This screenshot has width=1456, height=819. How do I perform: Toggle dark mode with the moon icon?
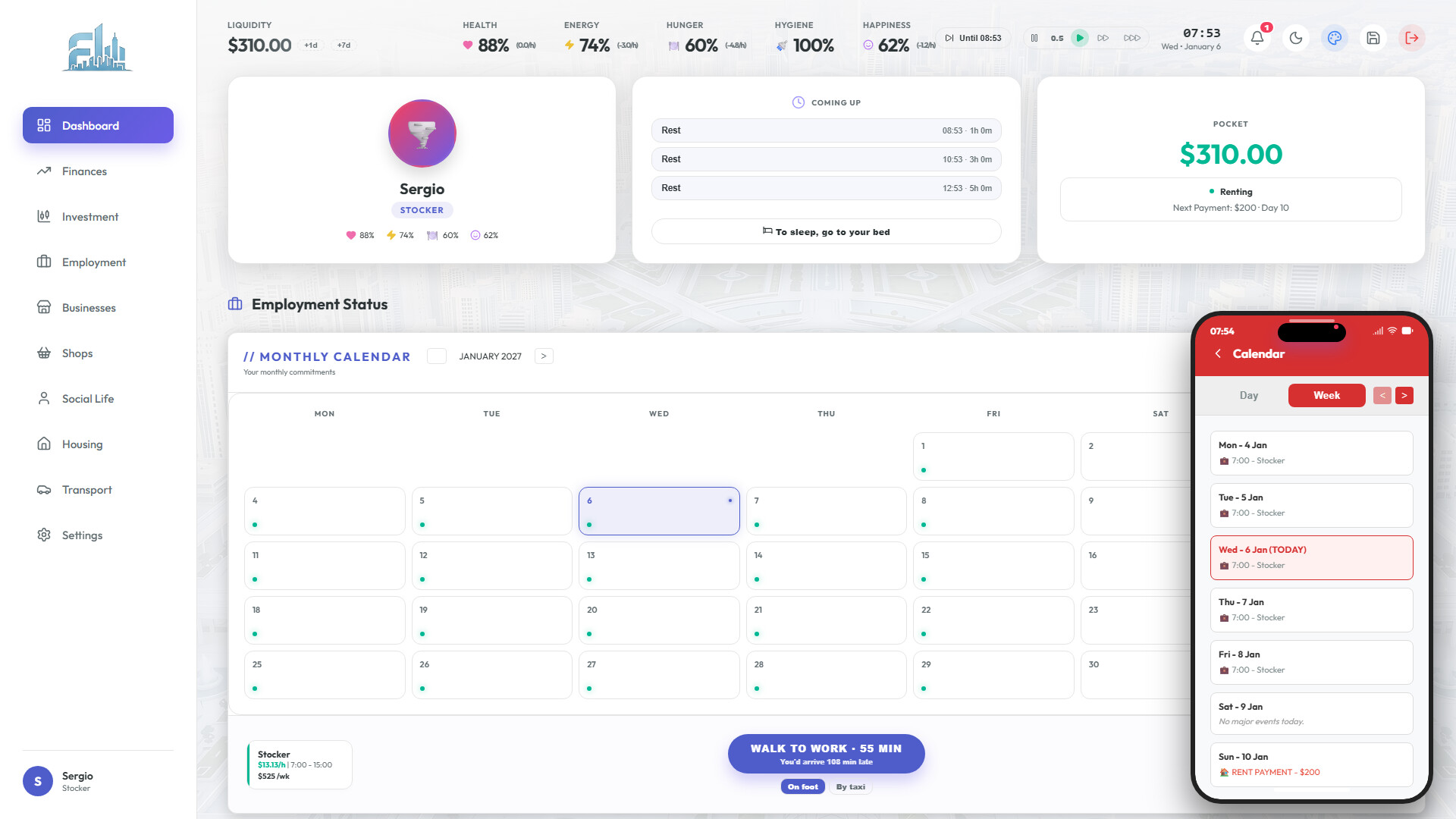click(1296, 38)
